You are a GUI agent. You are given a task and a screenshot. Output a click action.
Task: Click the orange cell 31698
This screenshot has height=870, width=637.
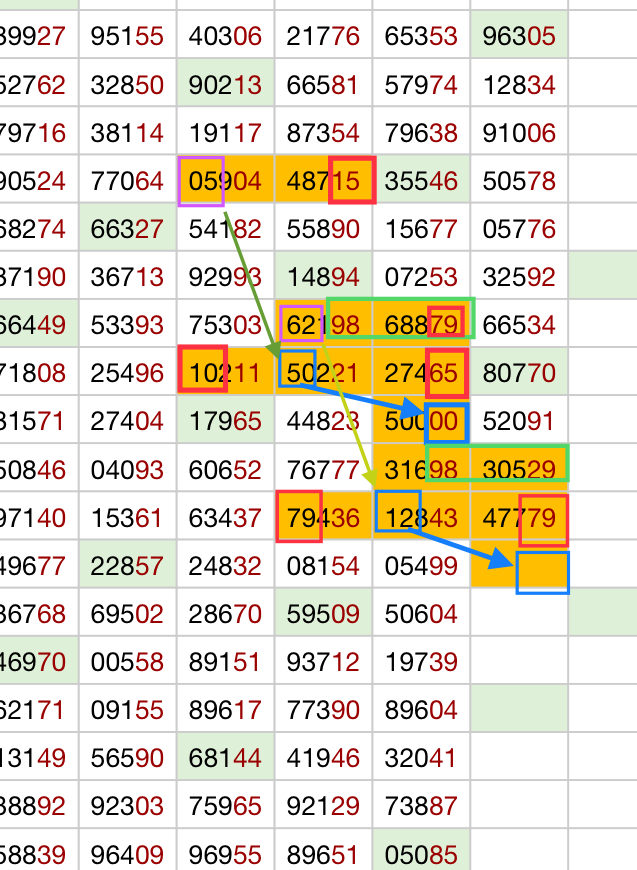point(421,468)
